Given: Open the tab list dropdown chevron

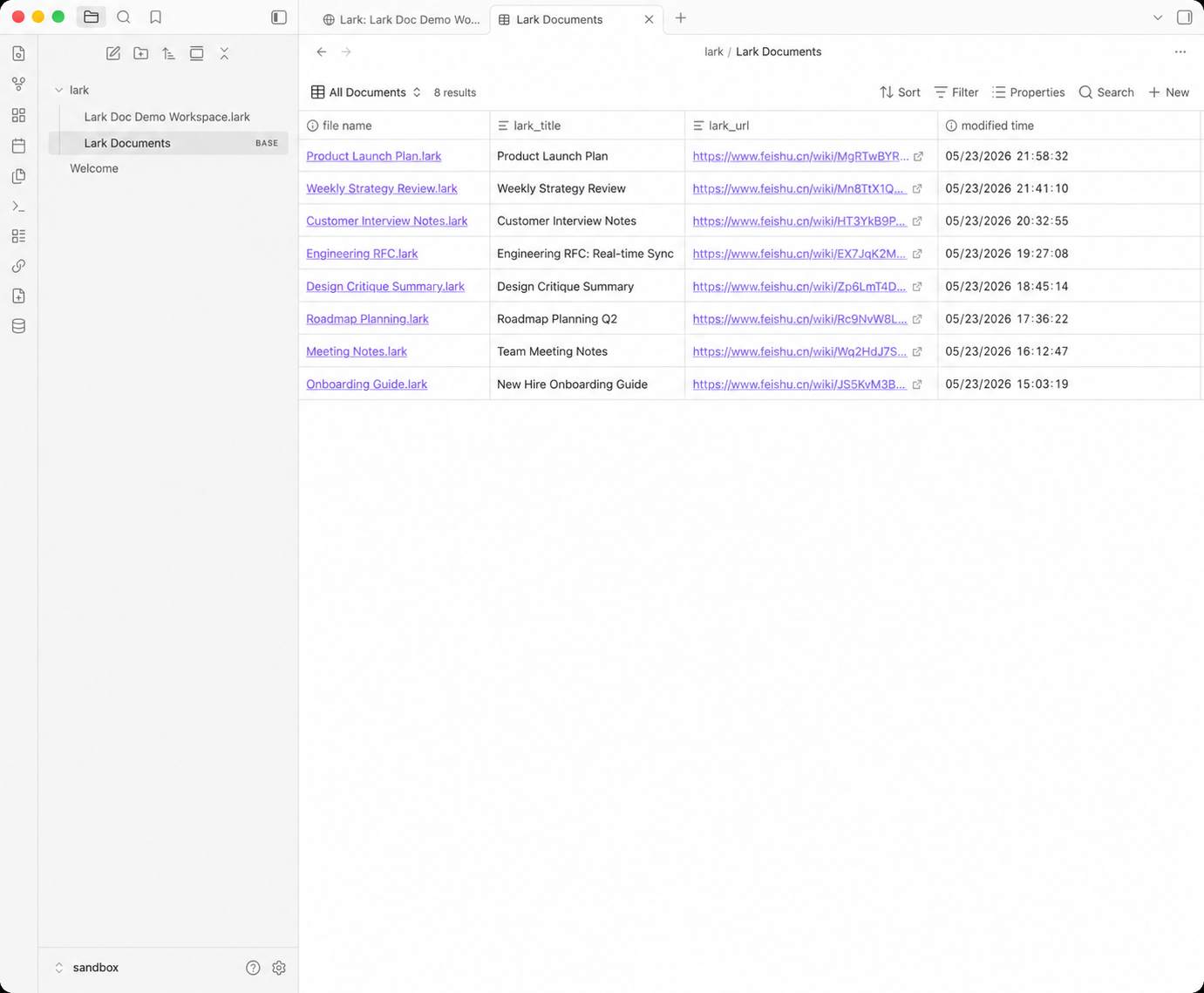Looking at the screenshot, I should pyautogui.click(x=1158, y=17).
